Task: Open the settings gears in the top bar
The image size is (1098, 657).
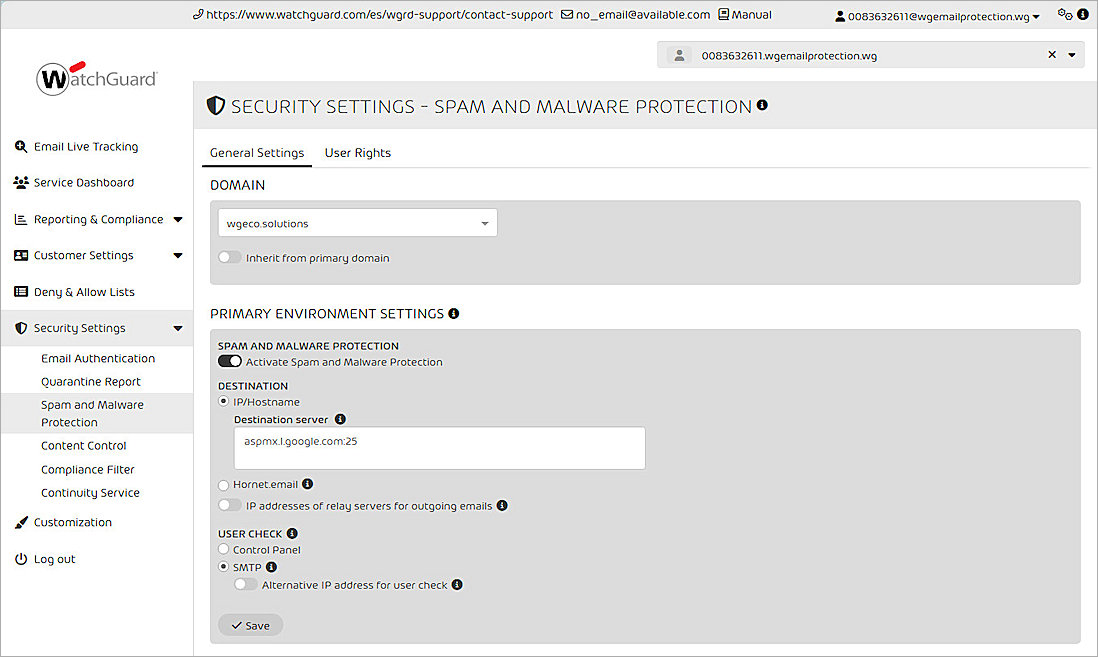Action: 1064,14
